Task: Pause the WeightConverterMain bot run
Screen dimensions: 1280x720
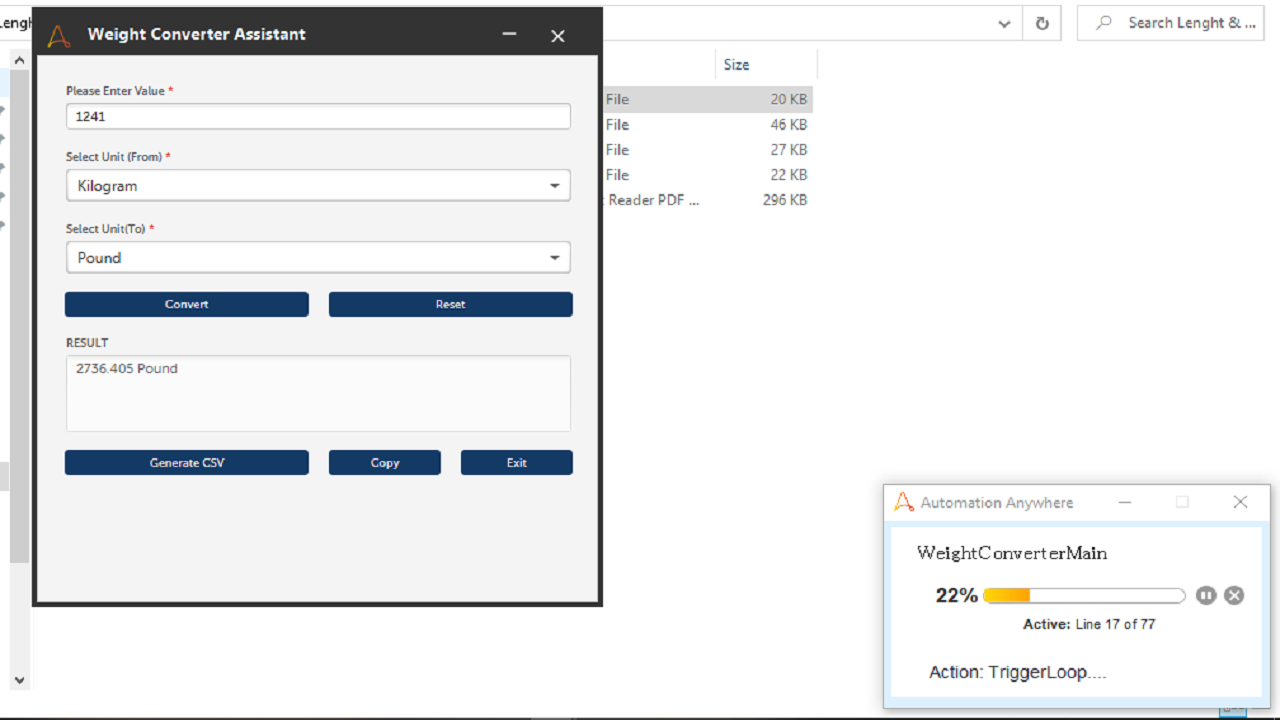Action: [x=1206, y=595]
